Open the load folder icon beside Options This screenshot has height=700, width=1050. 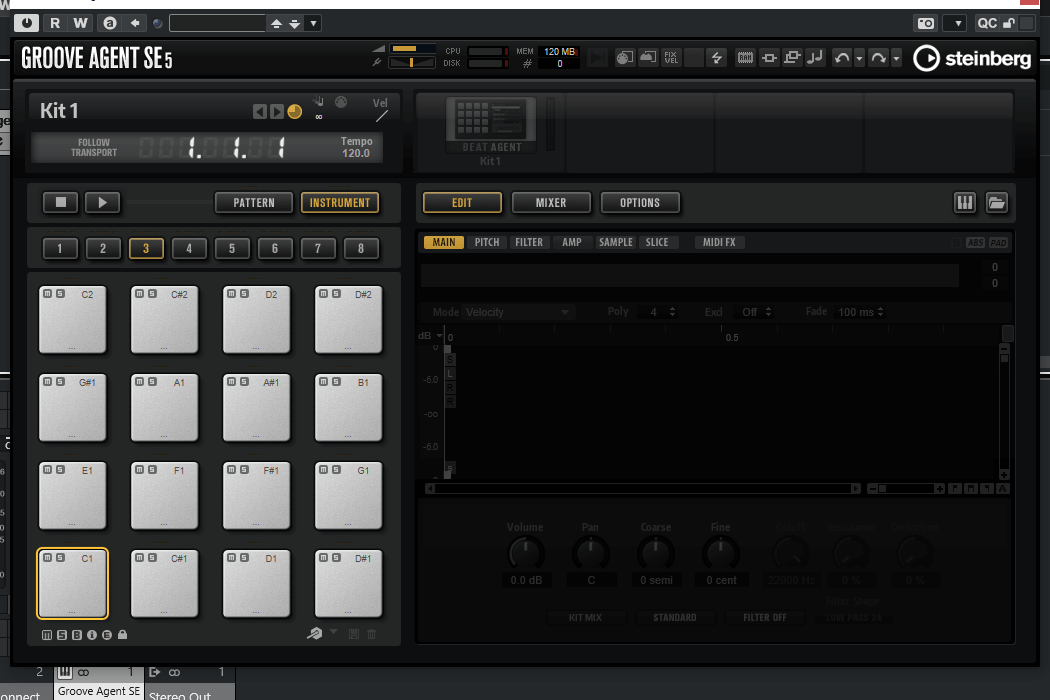(996, 202)
